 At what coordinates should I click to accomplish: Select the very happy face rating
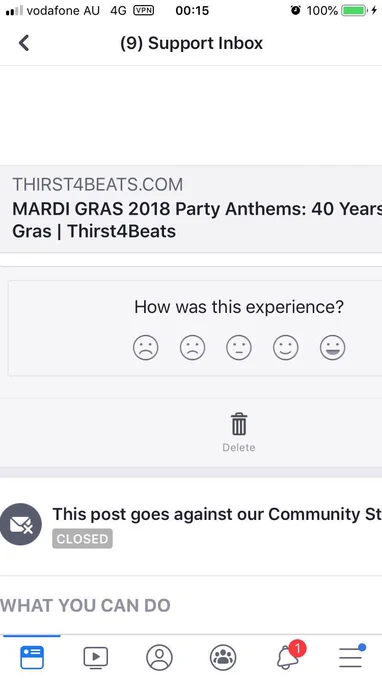click(333, 348)
